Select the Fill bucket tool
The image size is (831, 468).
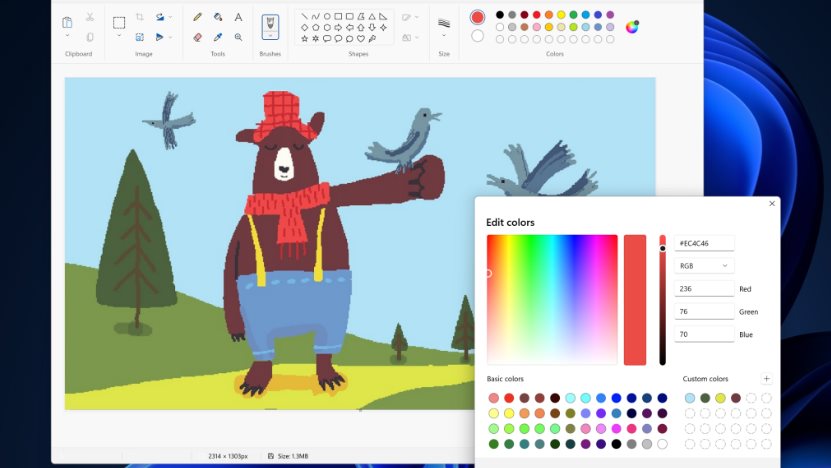tap(218, 17)
